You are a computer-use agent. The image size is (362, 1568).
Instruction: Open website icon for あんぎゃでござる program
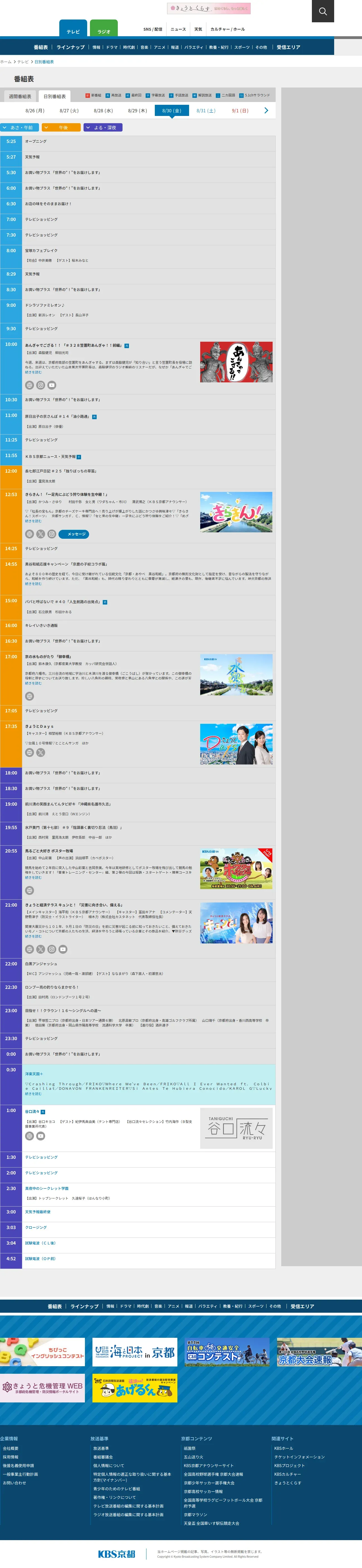(29, 385)
